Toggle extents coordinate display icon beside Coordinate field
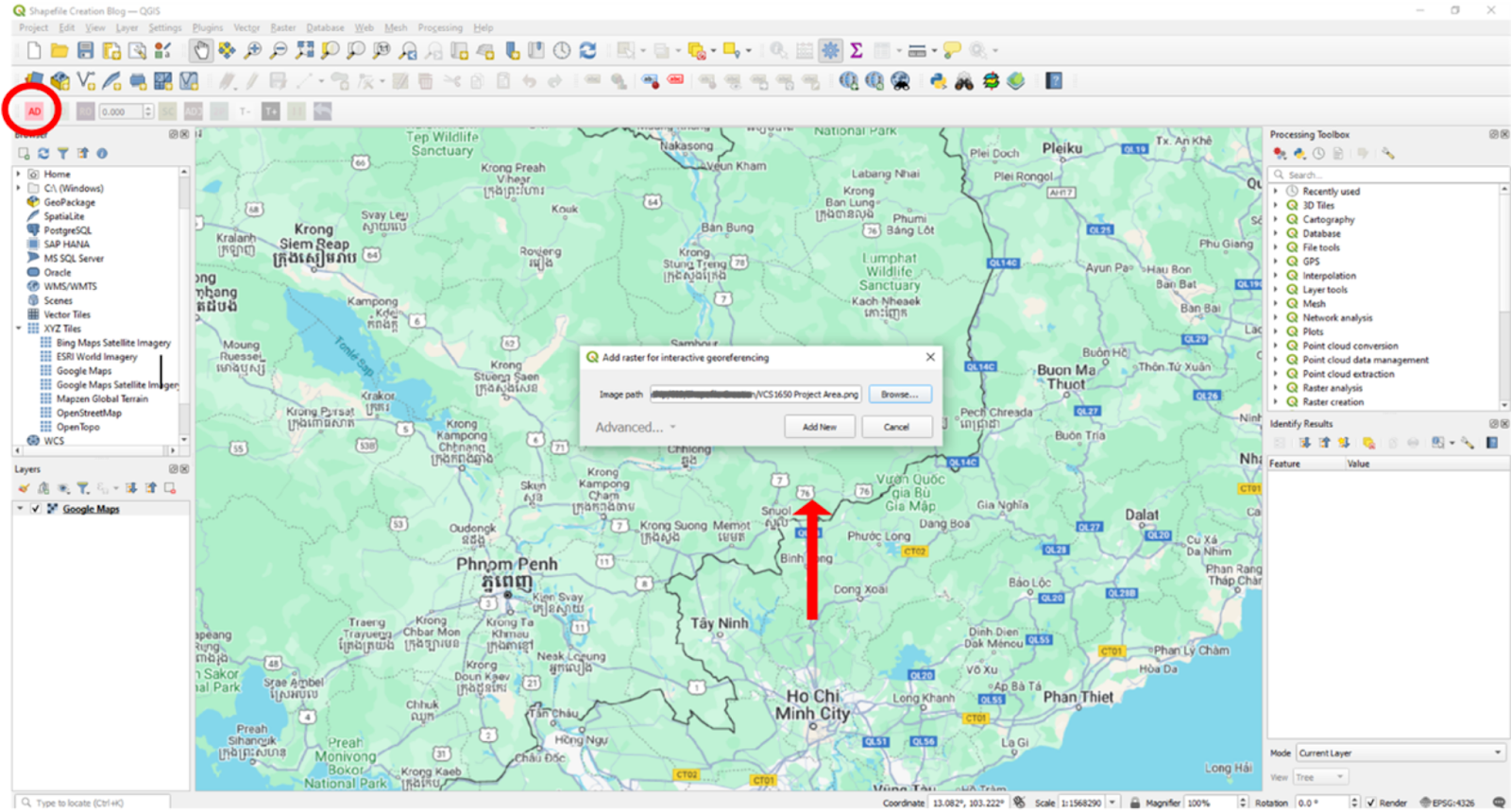The width and height of the screenshot is (1511, 812). click(1019, 803)
